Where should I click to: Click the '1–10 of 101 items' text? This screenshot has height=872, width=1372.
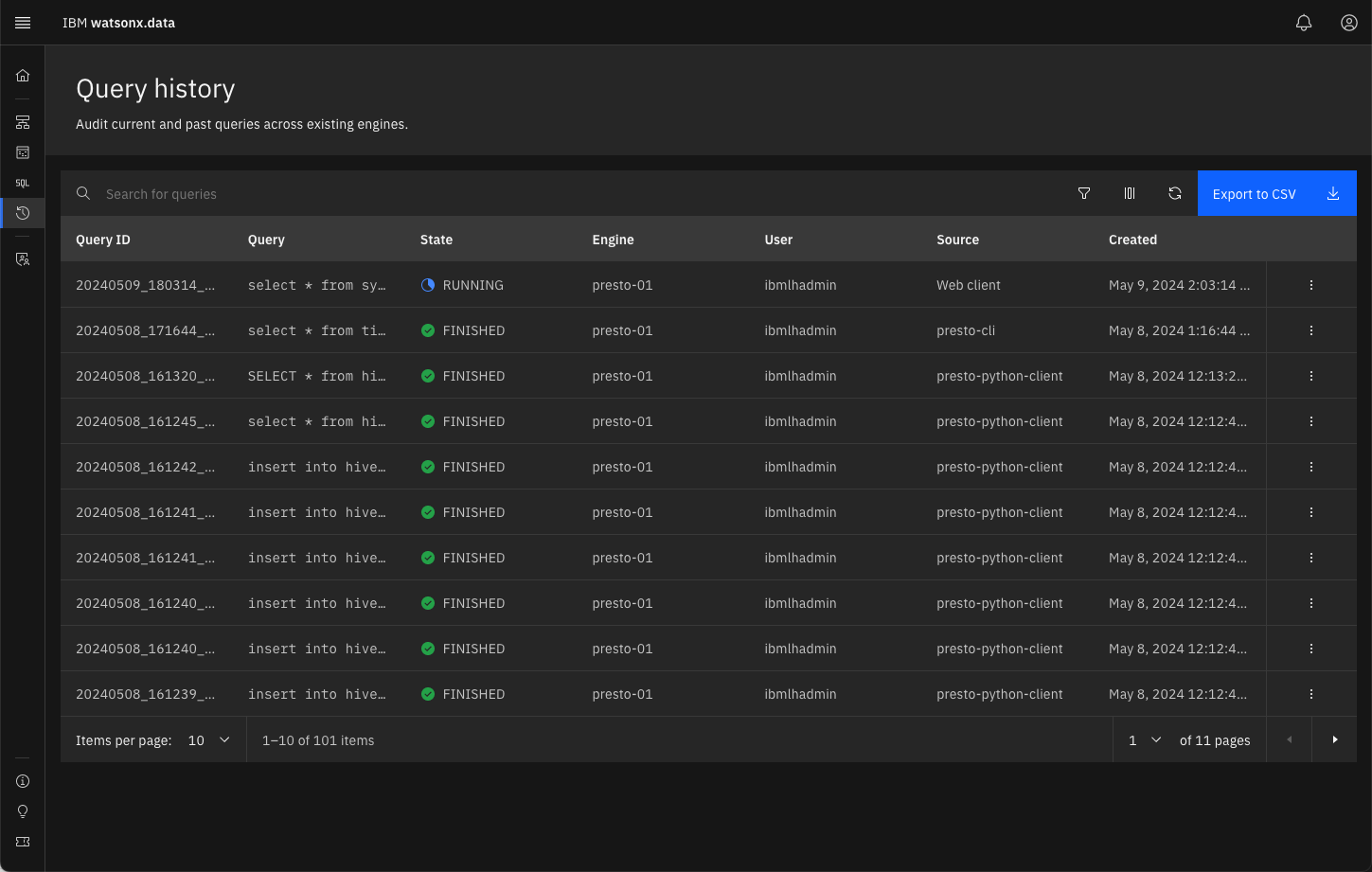pos(318,740)
